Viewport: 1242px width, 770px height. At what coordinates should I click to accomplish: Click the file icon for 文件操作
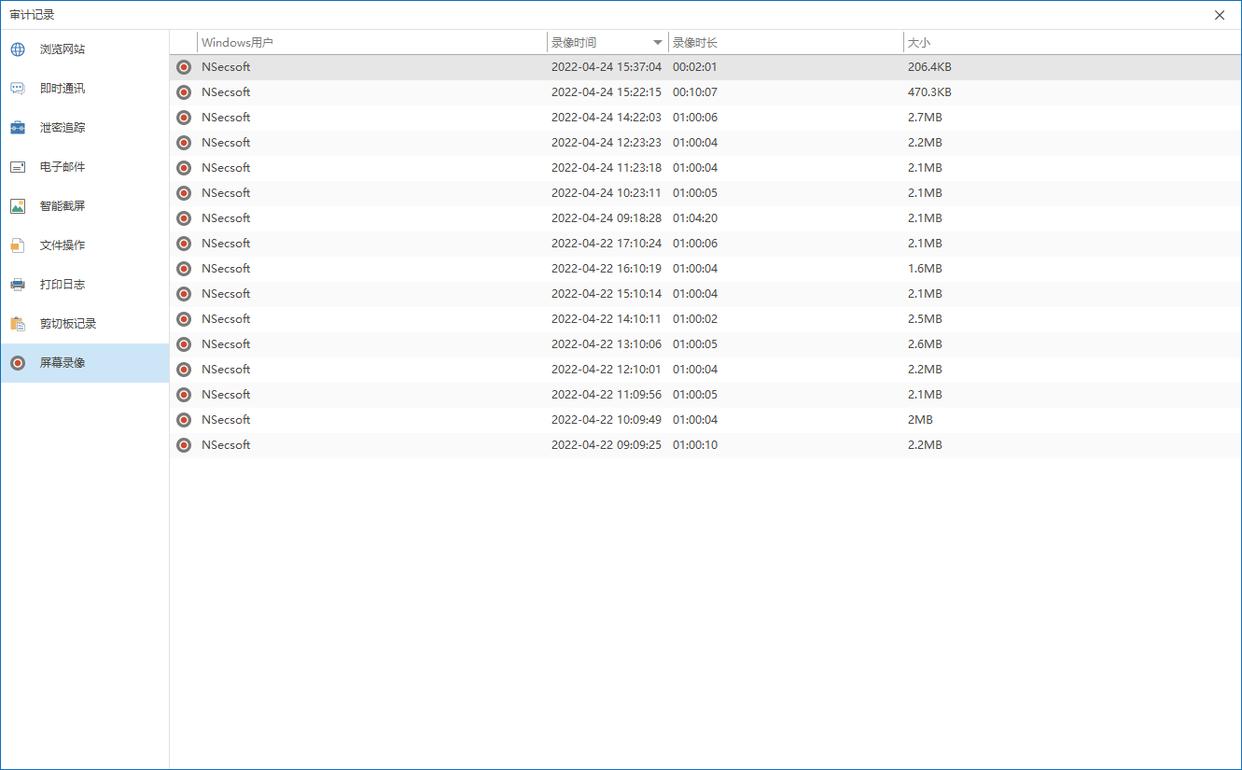pos(18,245)
